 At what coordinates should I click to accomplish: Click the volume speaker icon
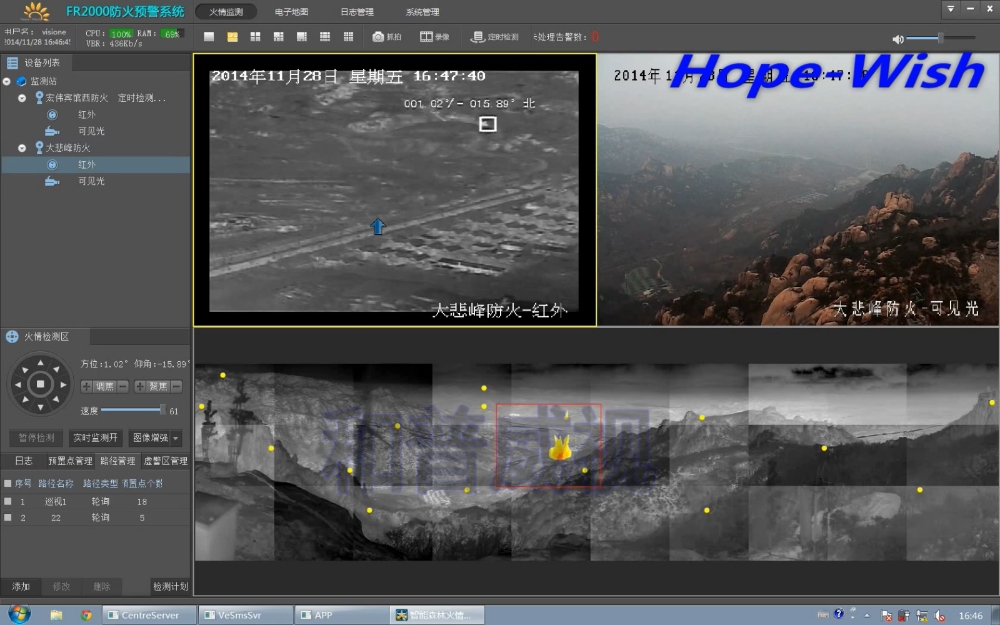click(898, 38)
